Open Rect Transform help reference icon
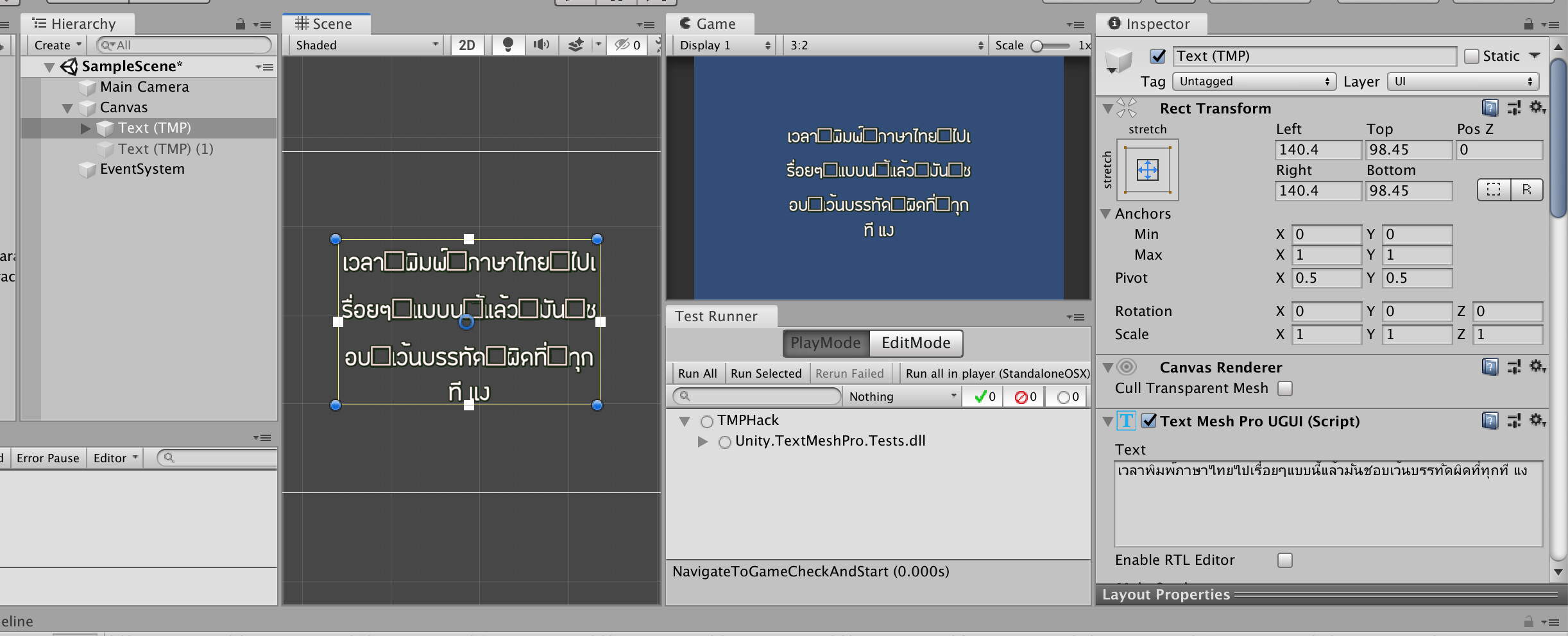This screenshot has height=636, width=1568. point(1490,108)
